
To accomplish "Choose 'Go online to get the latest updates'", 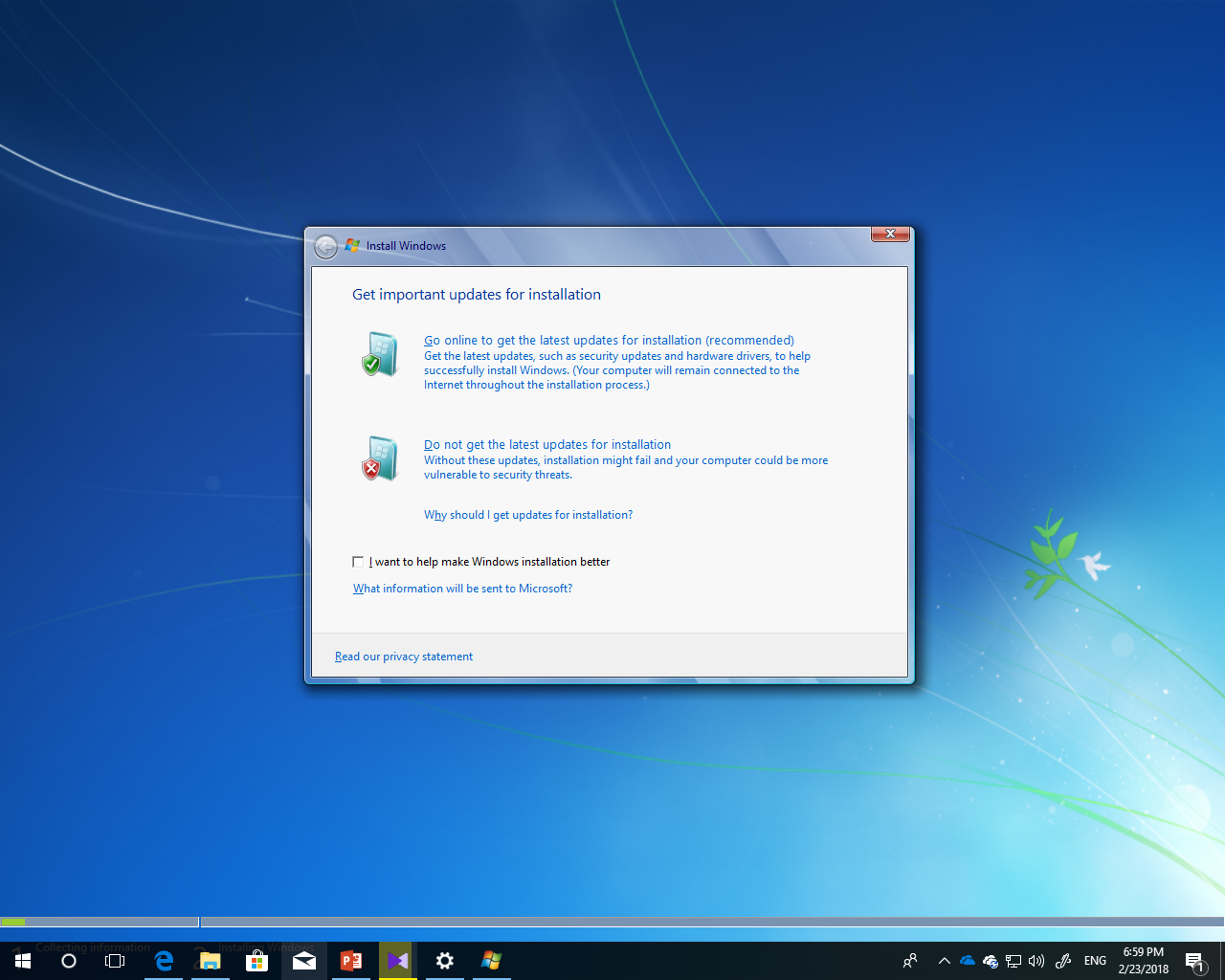I will pos(609,341).
